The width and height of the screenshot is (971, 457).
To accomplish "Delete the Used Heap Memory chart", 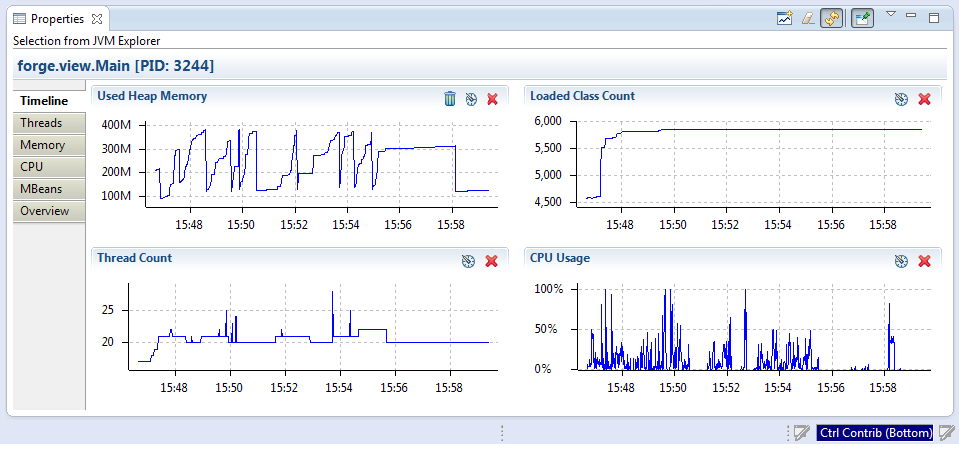I will [492, 98].
